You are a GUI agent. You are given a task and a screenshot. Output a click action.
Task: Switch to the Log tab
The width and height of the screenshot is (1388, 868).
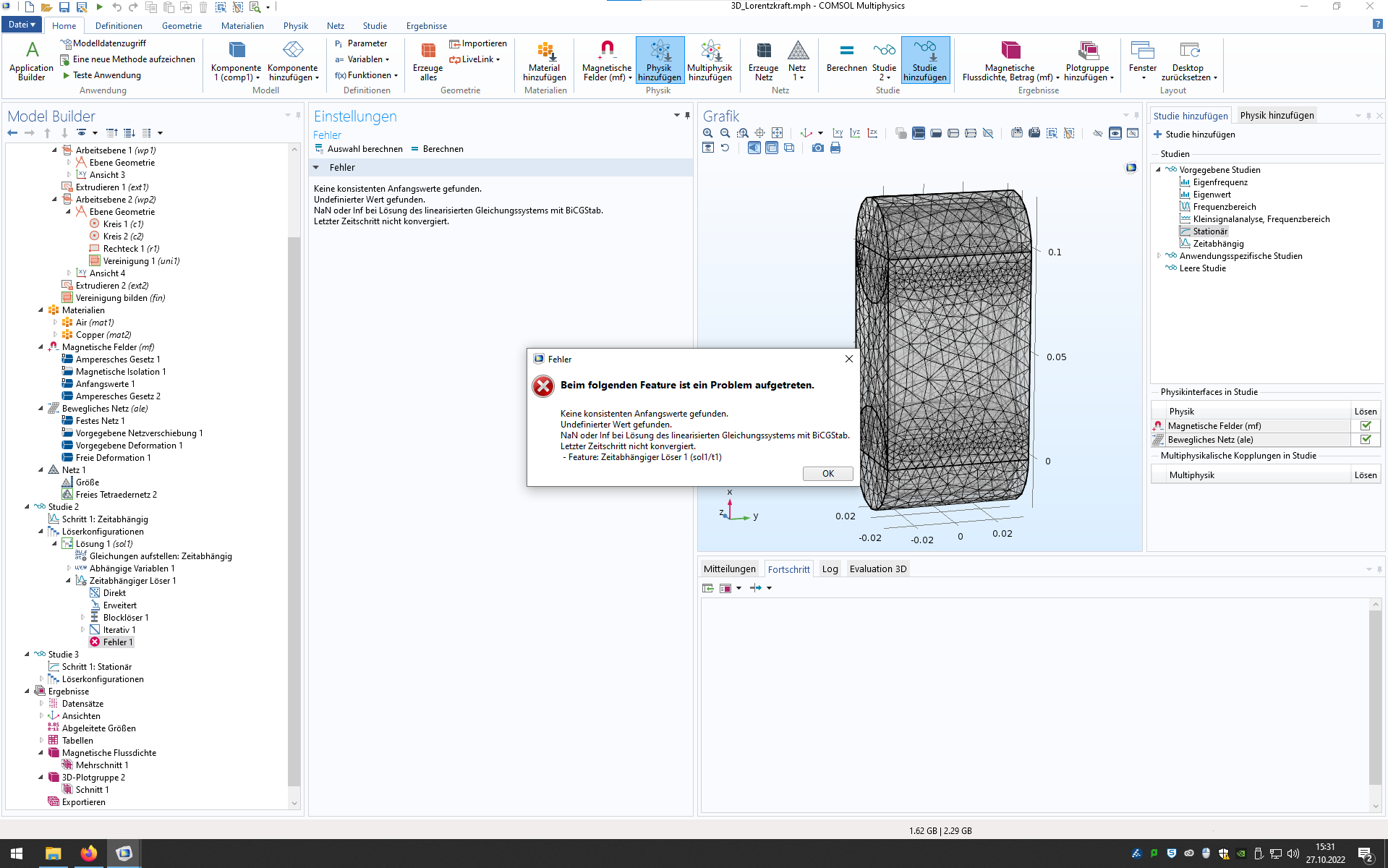(x=830, y=569)
